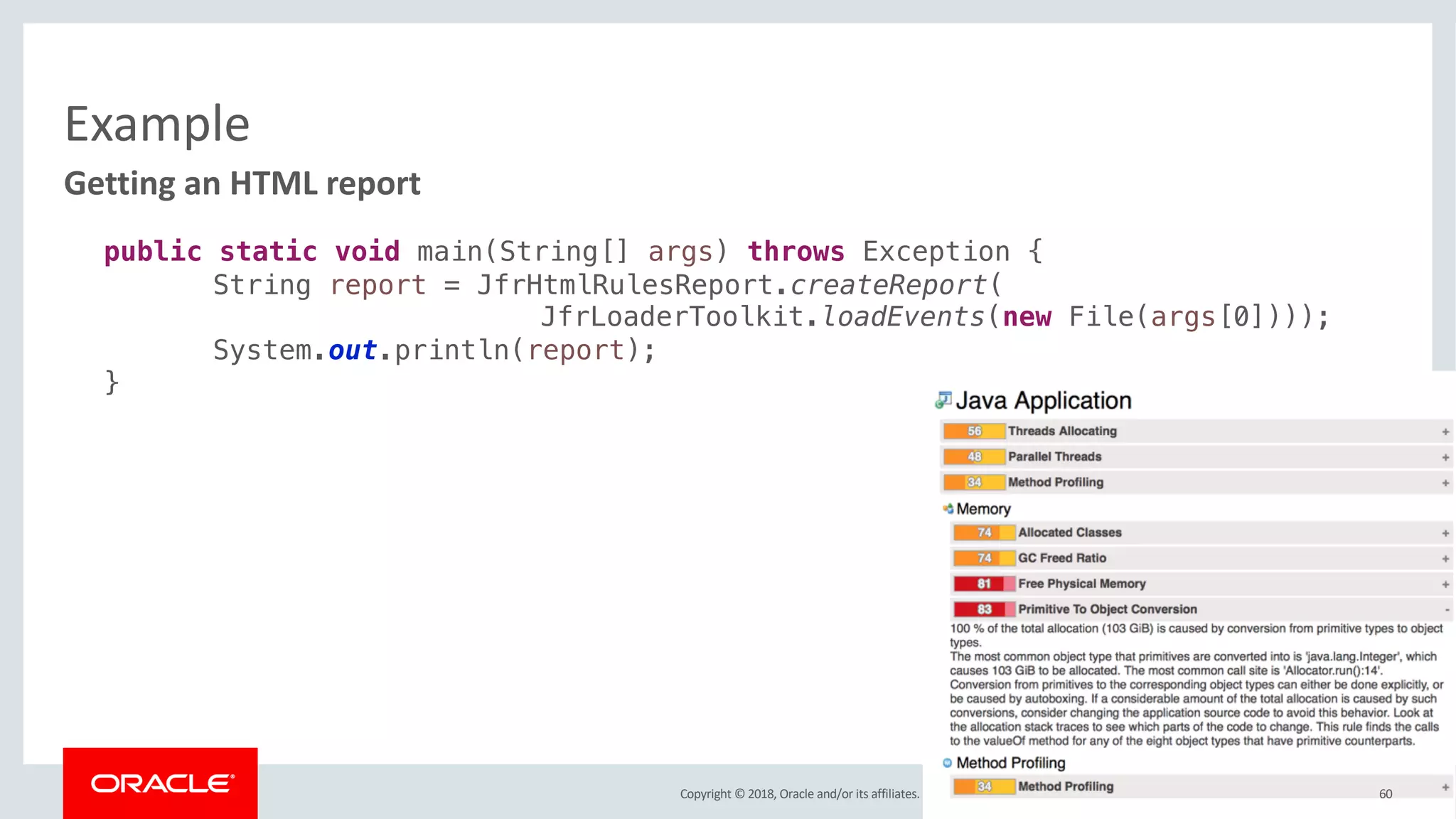
Task: Collapse the Primitive To Object Conversion rule
Action: (1447, 610)
